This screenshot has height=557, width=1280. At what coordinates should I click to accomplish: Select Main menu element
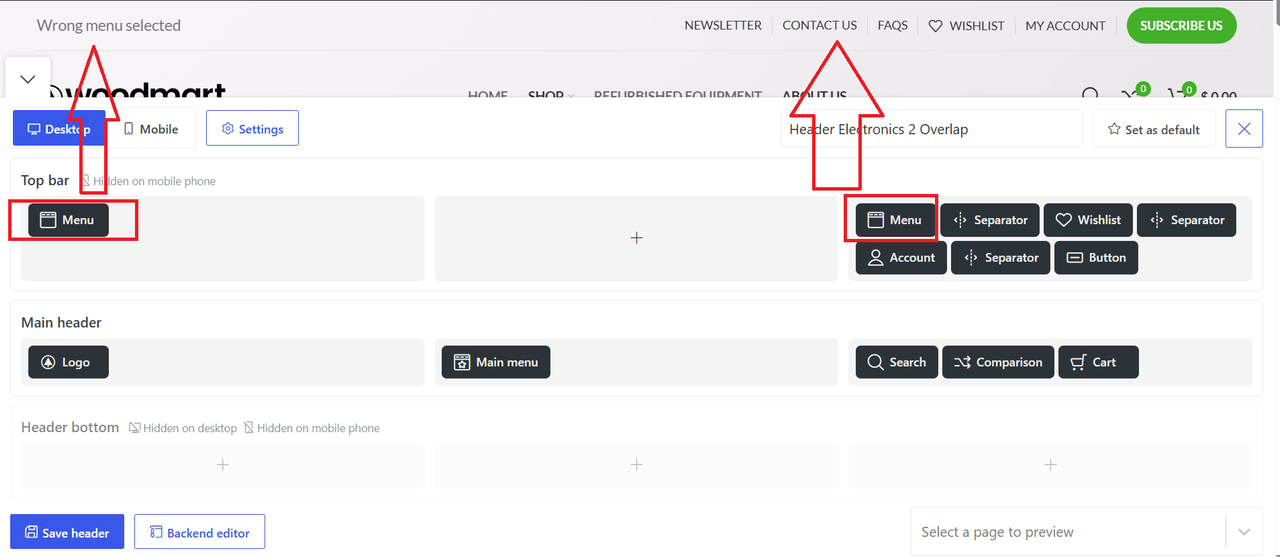click(x=496, y=362)
